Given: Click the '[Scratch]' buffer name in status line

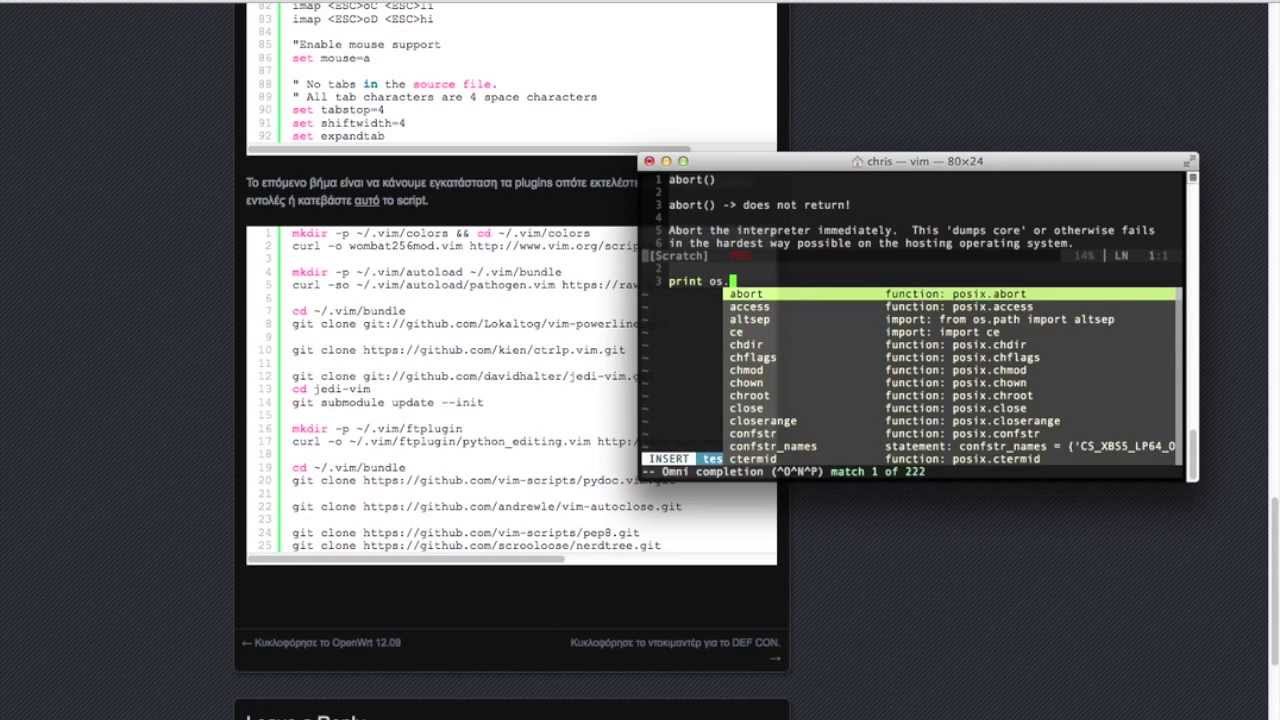Looking at the screenshot, I should pos(678,256).
